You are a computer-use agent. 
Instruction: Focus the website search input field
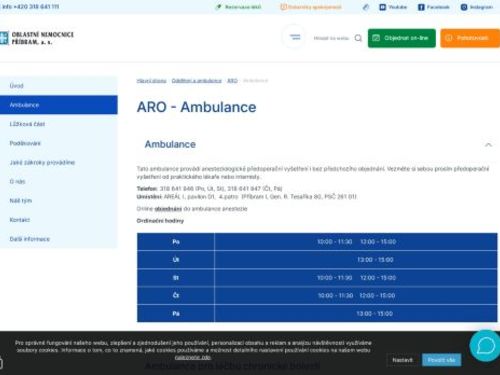(x=331, y=38)
